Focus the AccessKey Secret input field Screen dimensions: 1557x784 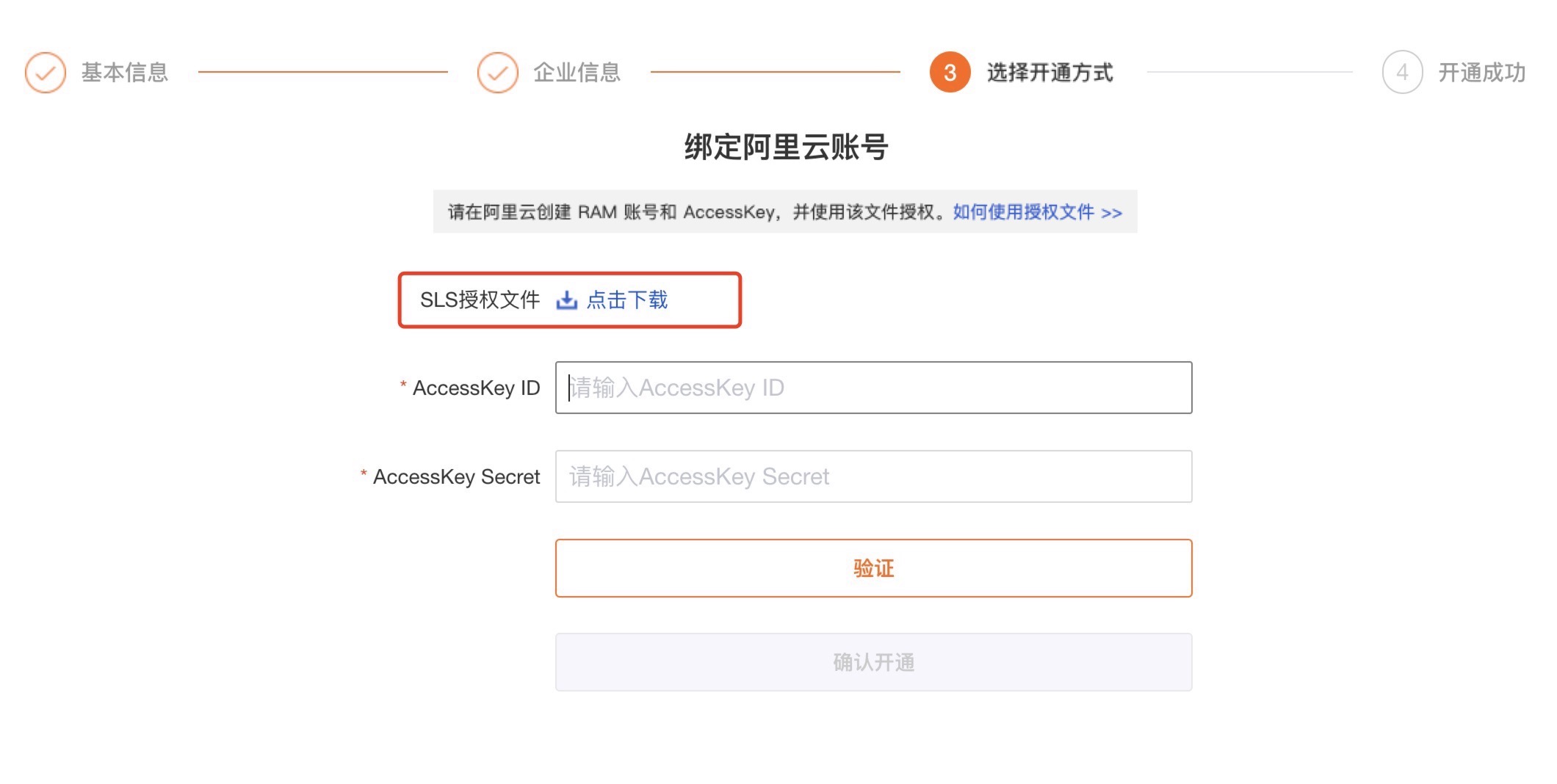click(874, 476)
